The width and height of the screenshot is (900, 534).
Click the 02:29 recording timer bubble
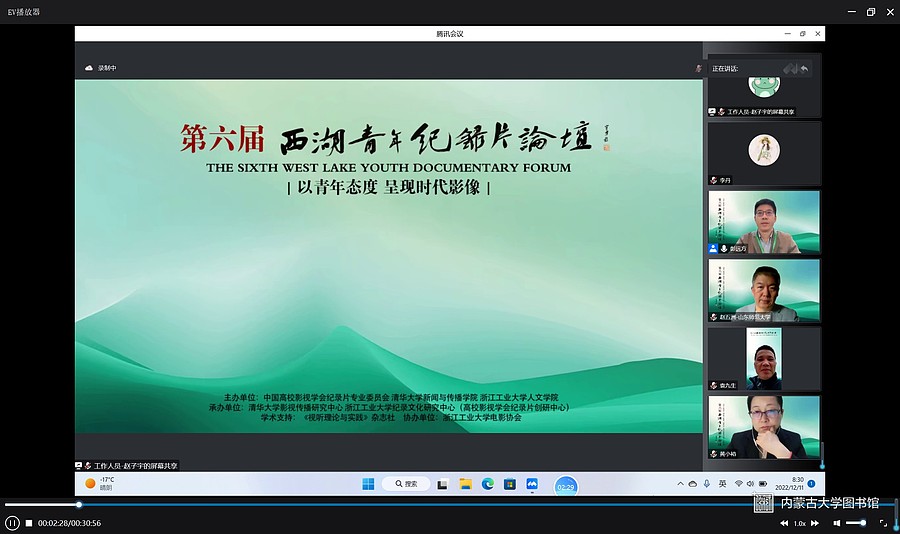565,487
